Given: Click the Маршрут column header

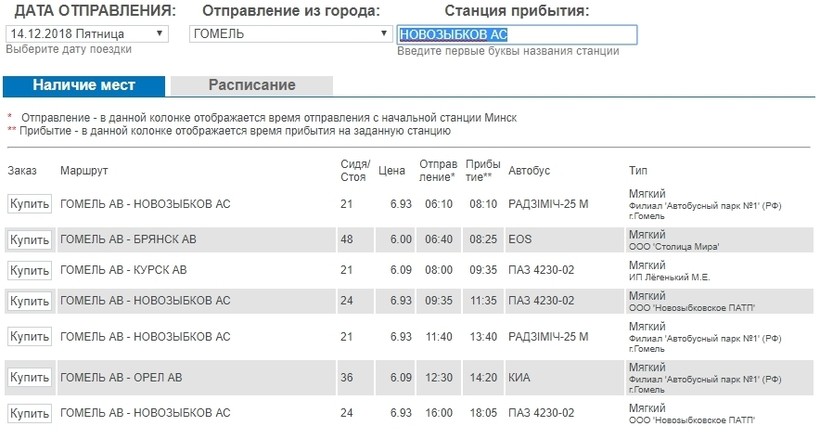Looking at the screenshot, I should 84,171.
